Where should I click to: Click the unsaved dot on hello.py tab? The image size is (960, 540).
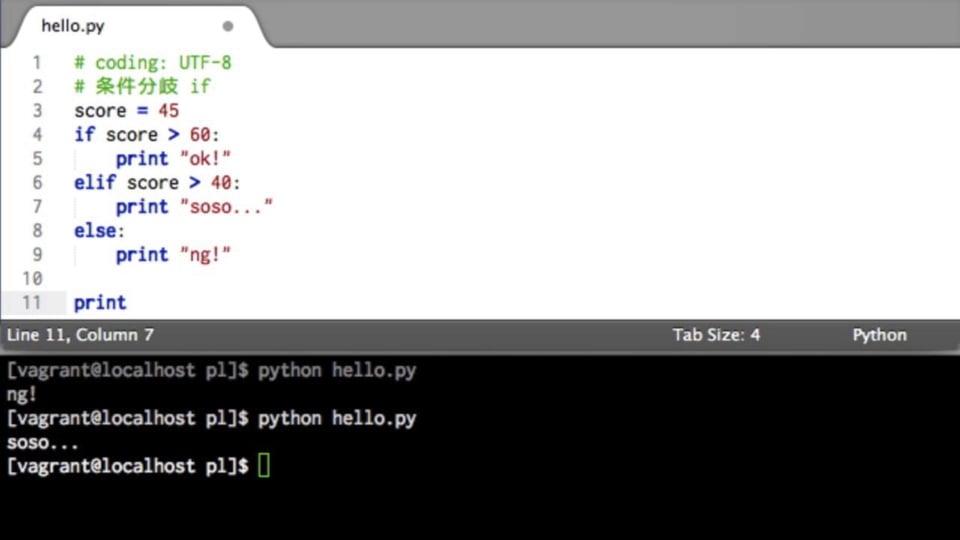click(228, 26)
